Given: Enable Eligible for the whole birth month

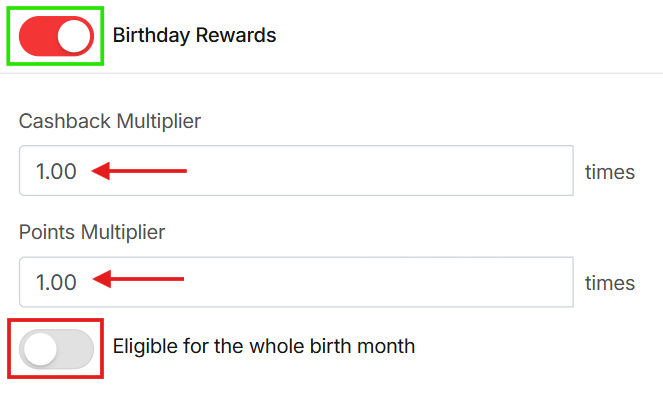Looking at the screenshot, I should point(56,348).
